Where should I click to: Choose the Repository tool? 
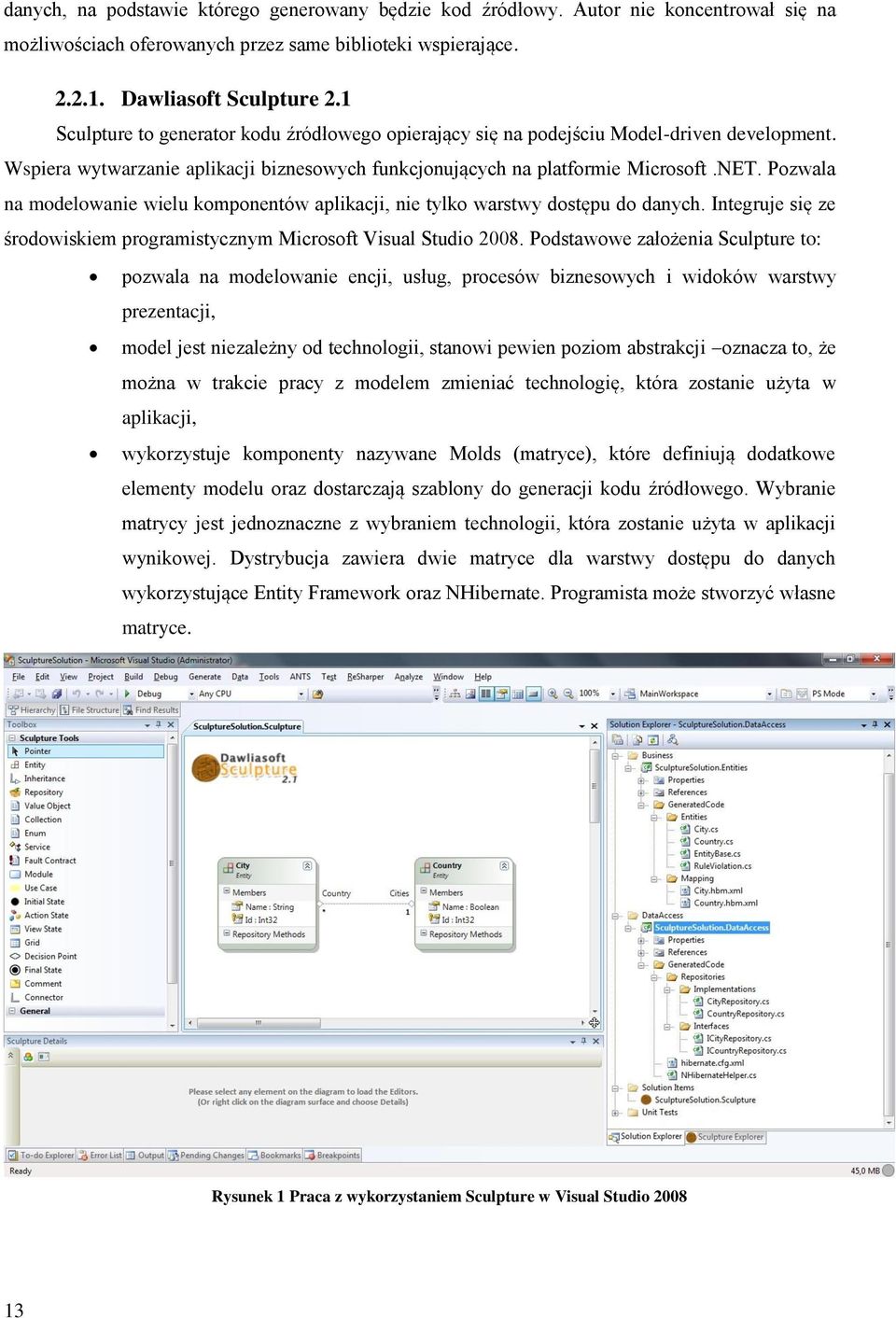87,792
